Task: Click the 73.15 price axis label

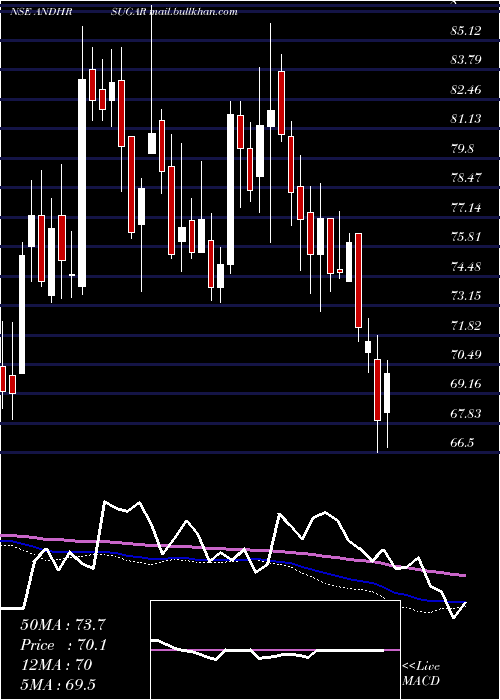Action: (467, 296)
